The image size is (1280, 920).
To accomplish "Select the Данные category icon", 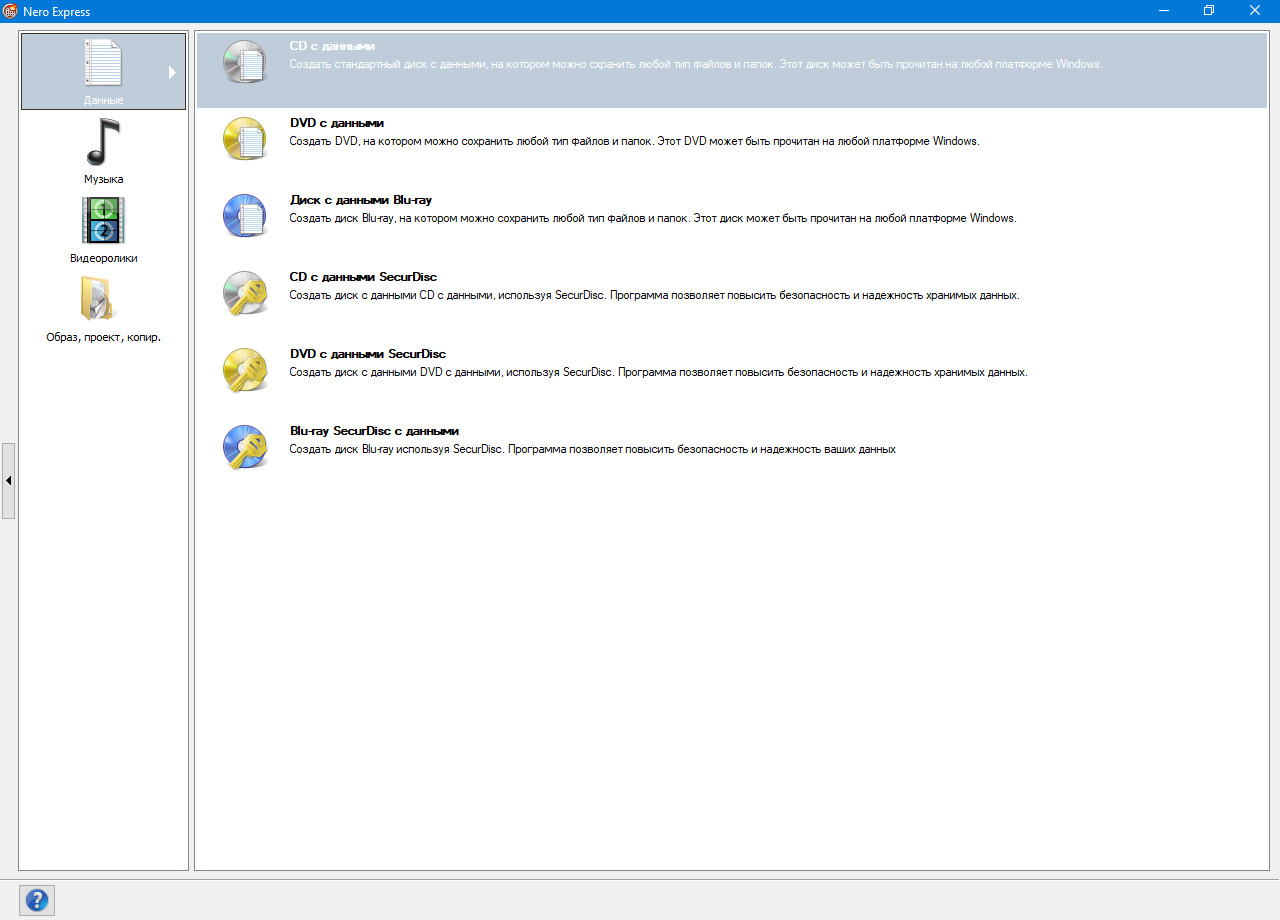I will 103,63.
